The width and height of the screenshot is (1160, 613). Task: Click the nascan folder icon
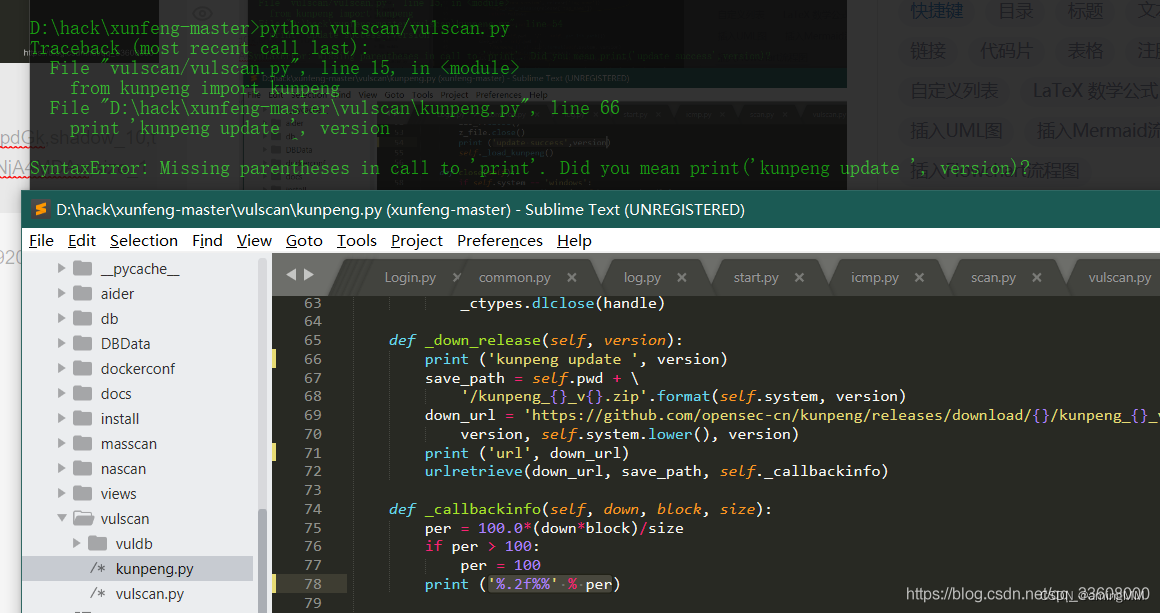[83, 469]
